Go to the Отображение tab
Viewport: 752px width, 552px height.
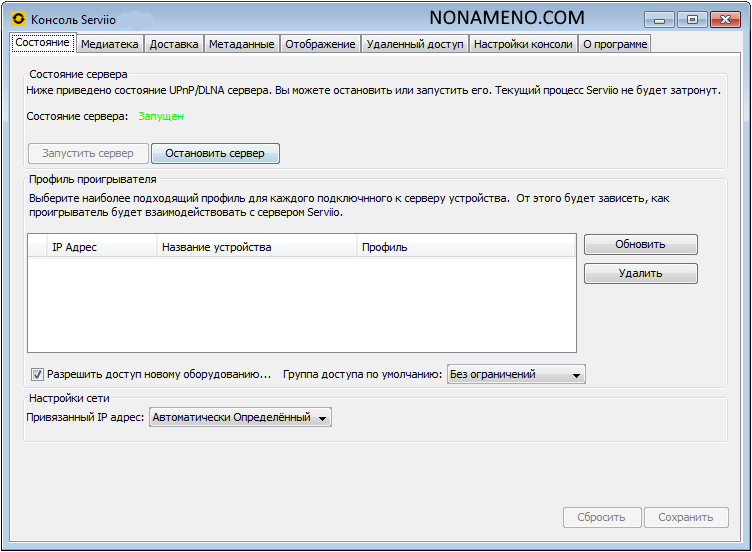tap(319, 44)
